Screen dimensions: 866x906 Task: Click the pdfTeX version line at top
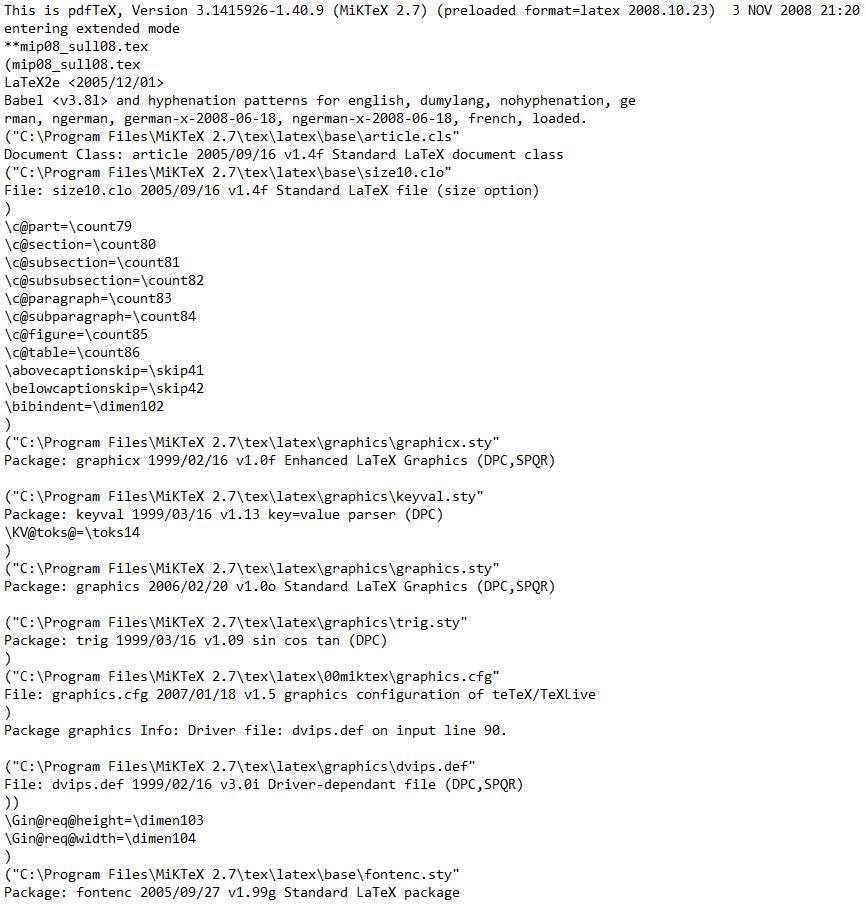tap(432, 10)
